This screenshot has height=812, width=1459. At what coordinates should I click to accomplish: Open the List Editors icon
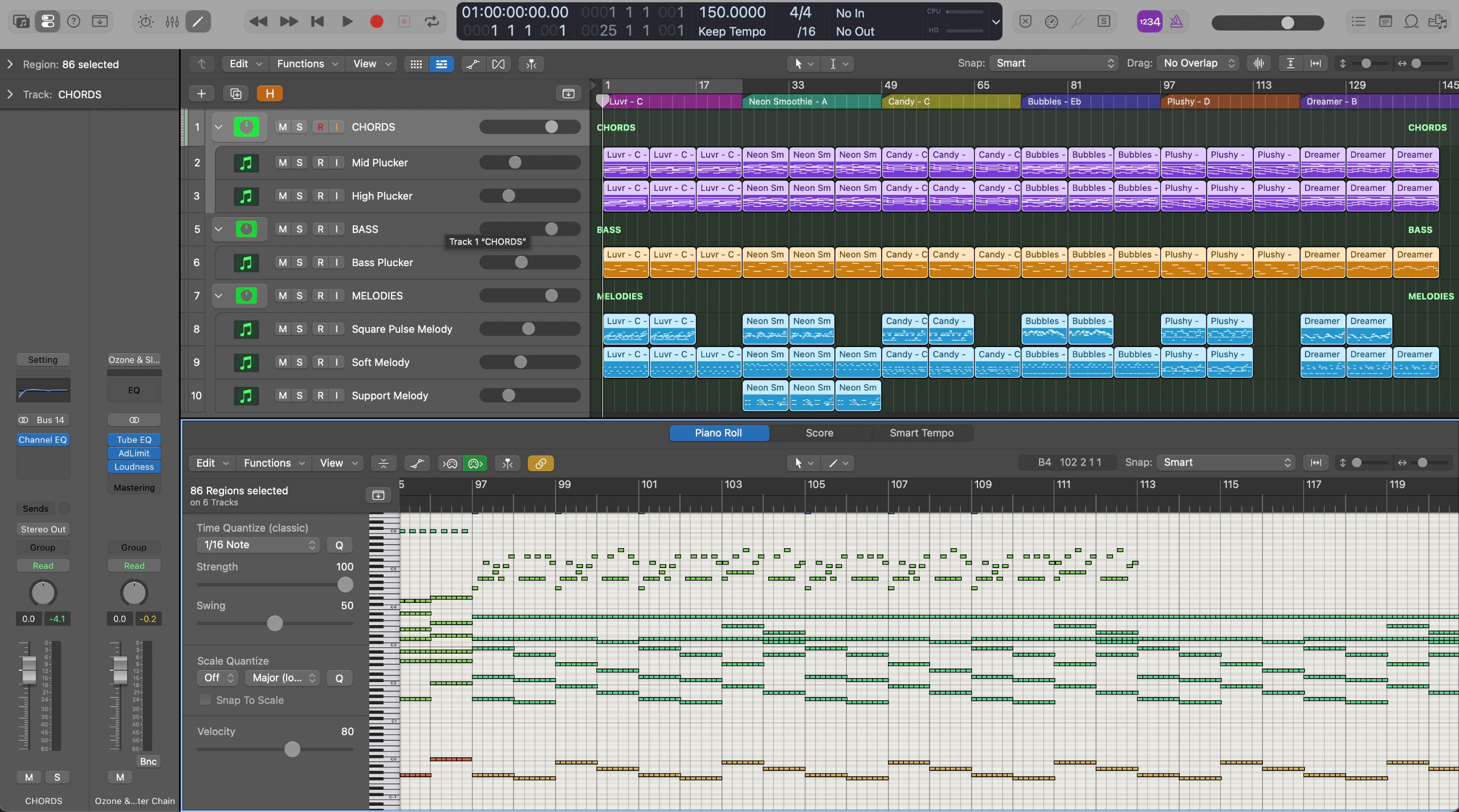point(1359,22)
